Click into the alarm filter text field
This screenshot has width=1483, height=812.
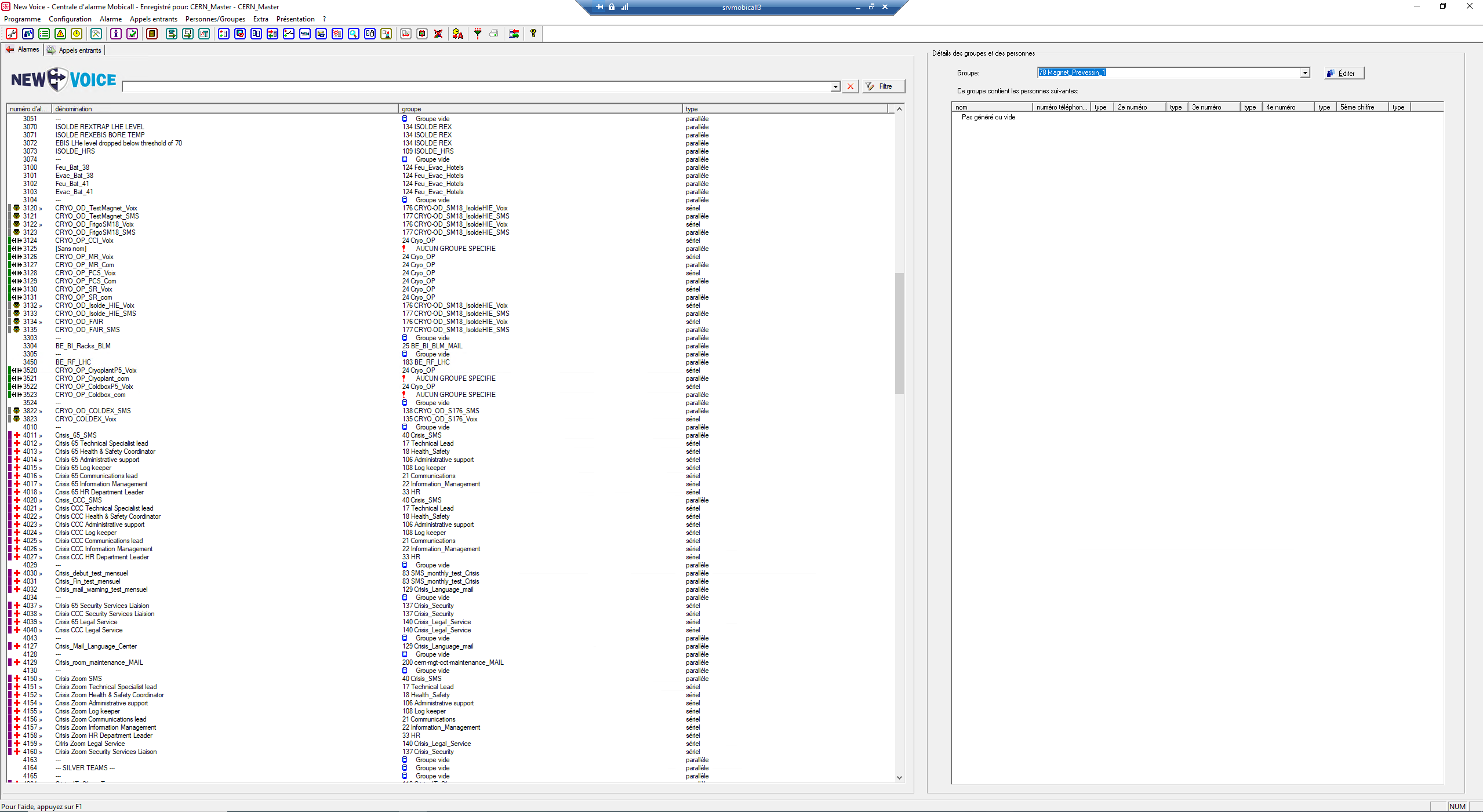point(477,86)
